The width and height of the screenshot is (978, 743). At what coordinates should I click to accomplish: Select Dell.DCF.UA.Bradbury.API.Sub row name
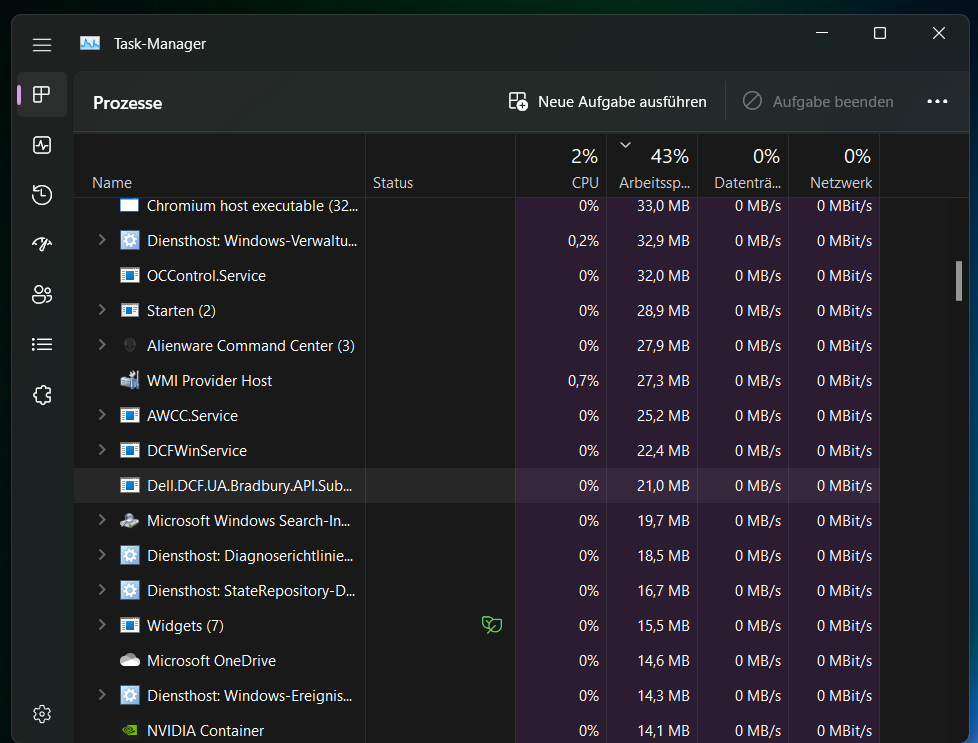click(249, 485)
